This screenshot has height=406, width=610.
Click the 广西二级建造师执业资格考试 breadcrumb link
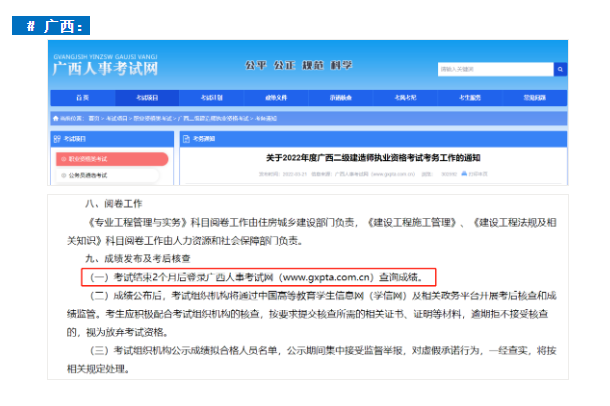point(213,118)
